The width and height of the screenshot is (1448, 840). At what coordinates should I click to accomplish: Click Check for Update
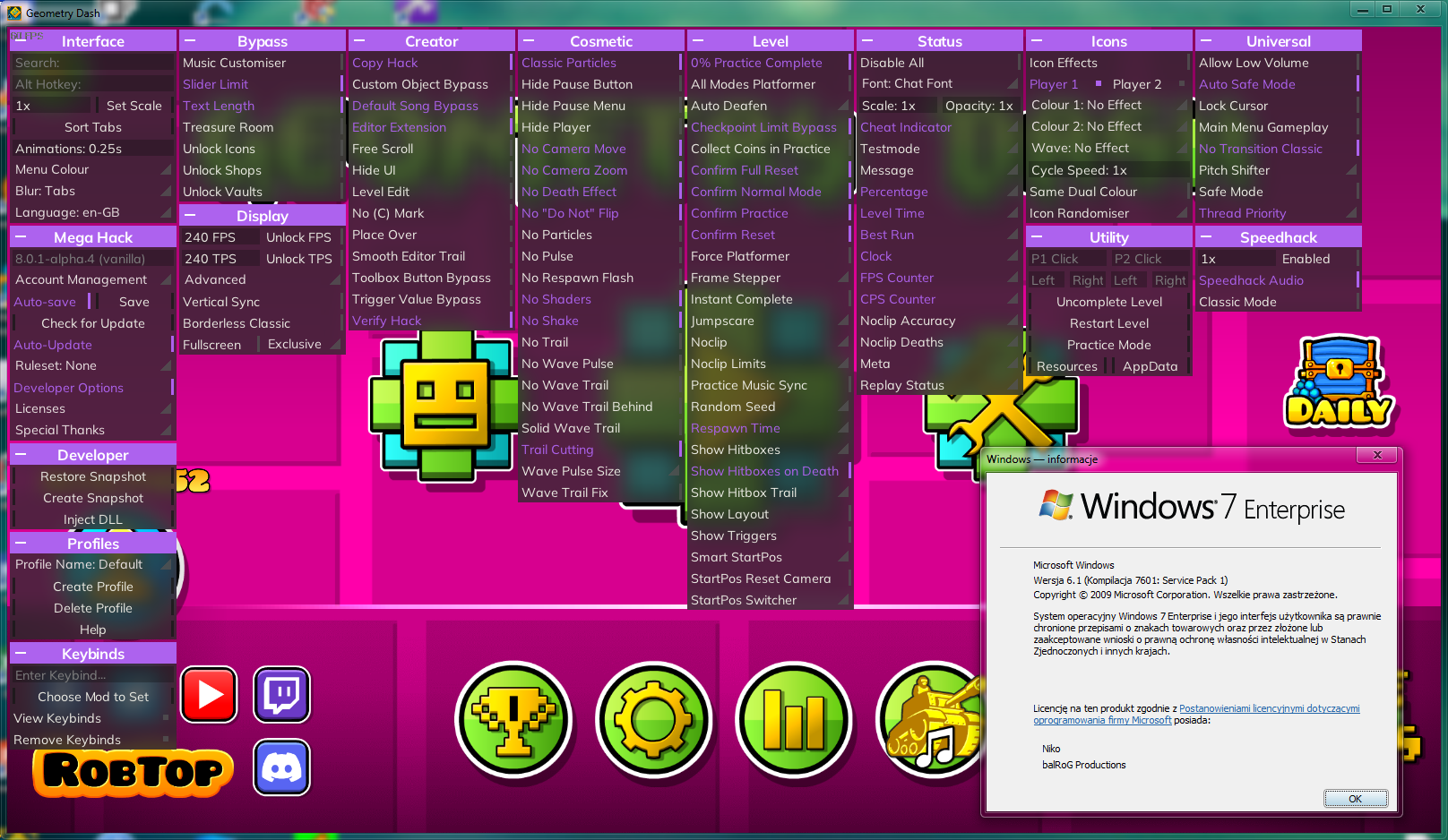(x=92, y=323)
